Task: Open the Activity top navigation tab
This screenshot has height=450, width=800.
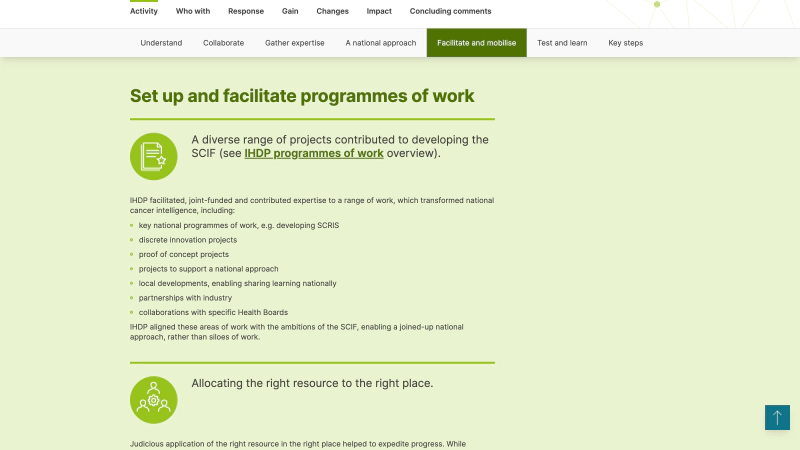Action: 144,12
